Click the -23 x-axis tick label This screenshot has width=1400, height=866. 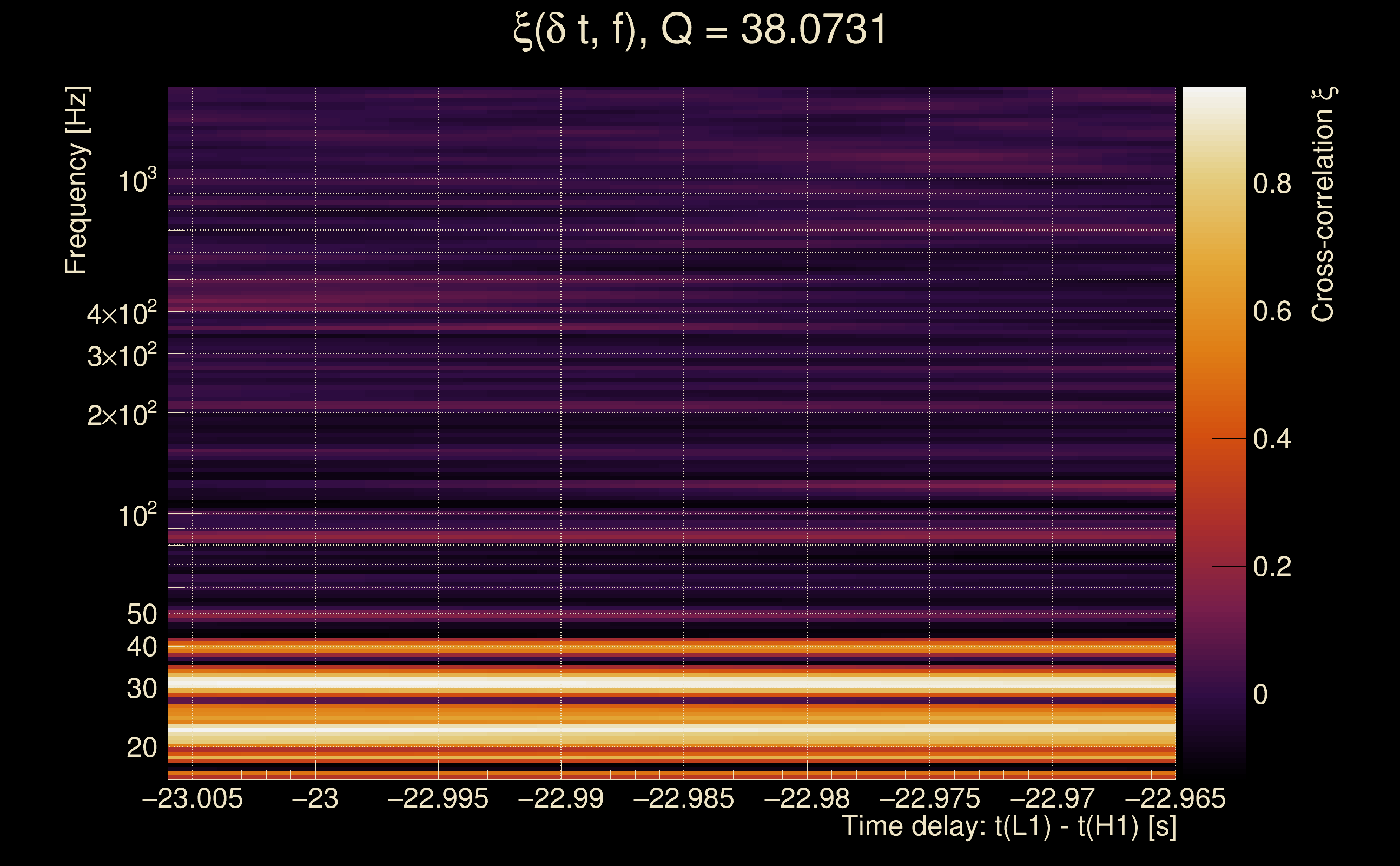[x=315, y=799]
